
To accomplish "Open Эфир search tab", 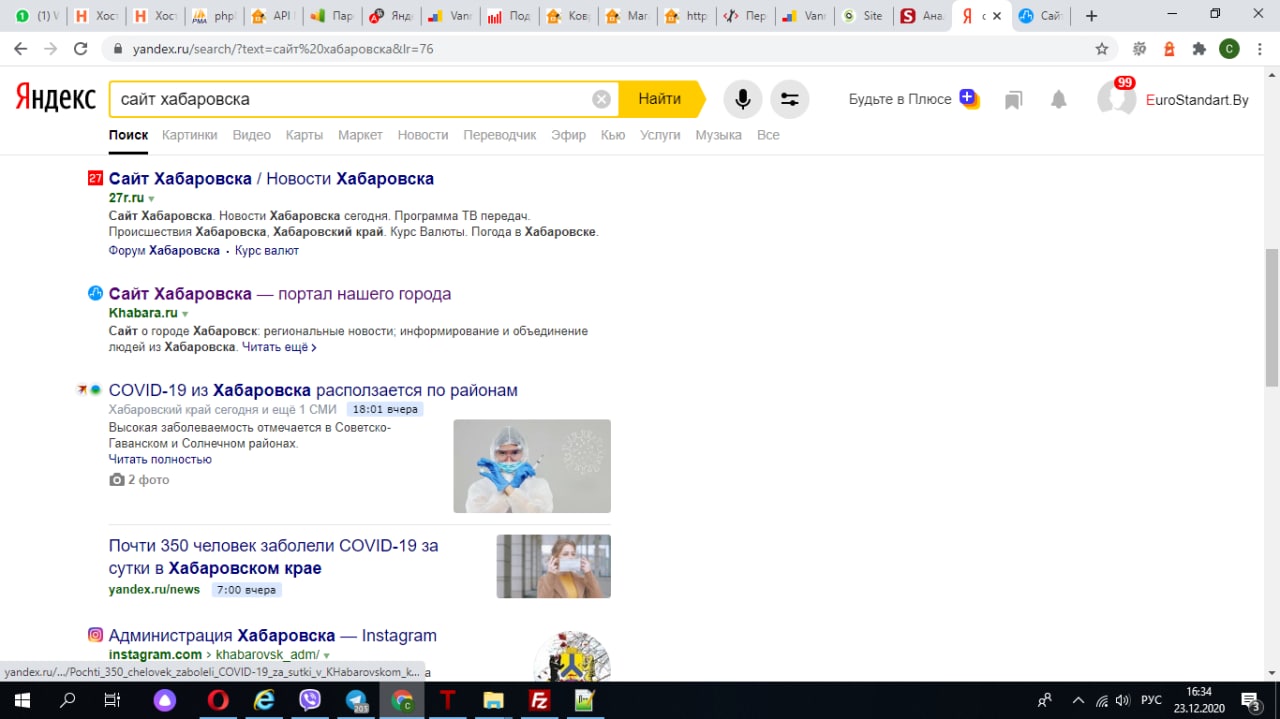I will click(568, 134).
